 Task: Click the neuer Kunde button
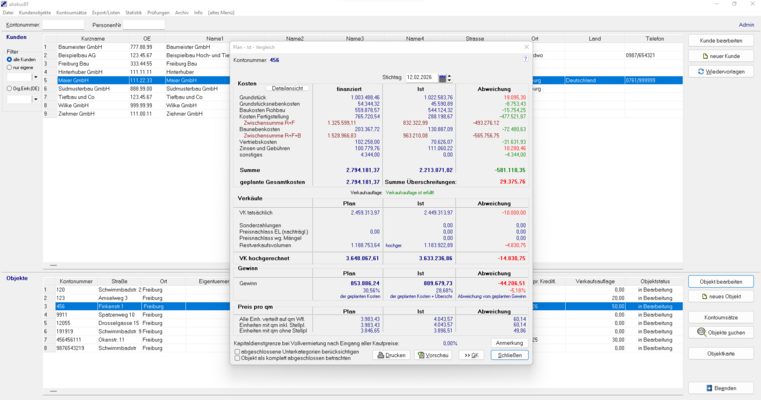tap(720, 56)
